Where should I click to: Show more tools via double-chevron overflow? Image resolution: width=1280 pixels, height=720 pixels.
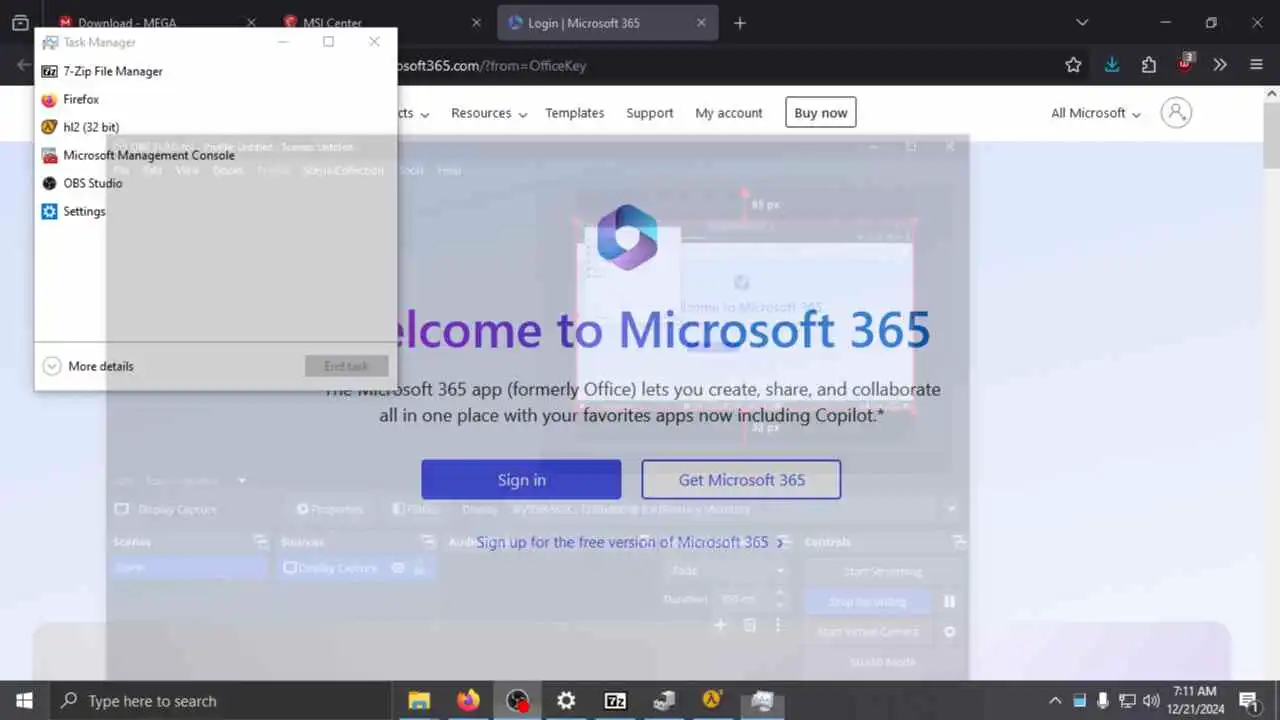point(1220,65)
